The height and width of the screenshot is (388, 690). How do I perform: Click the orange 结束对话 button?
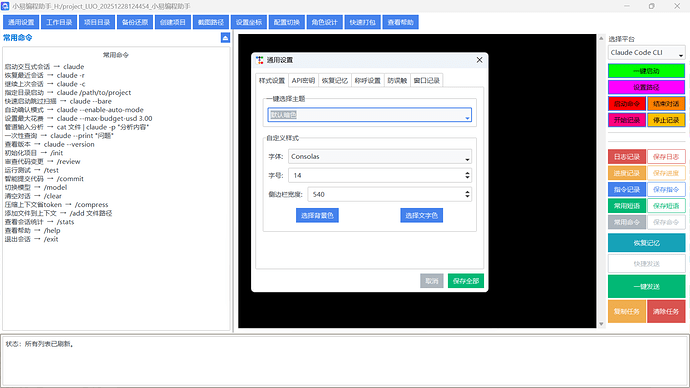666,104
